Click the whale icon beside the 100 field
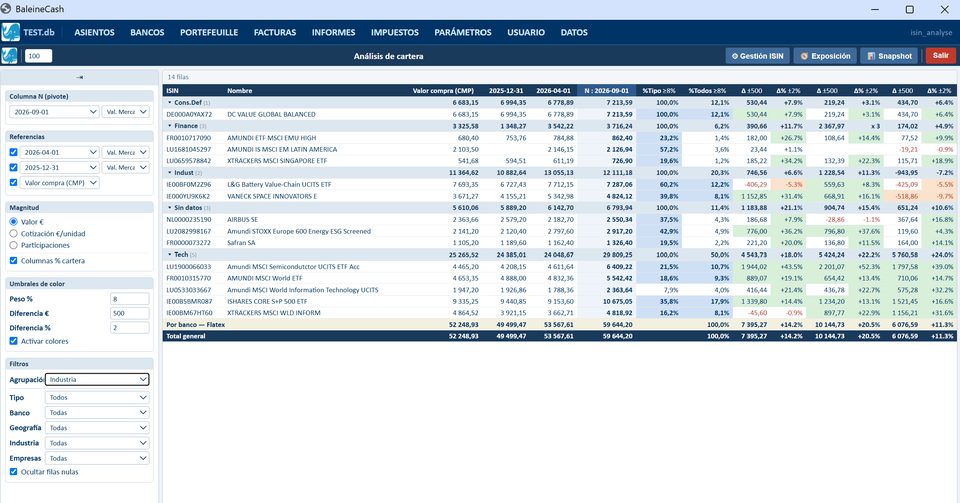This screenshot has width=960, height=503. [9, 56]
